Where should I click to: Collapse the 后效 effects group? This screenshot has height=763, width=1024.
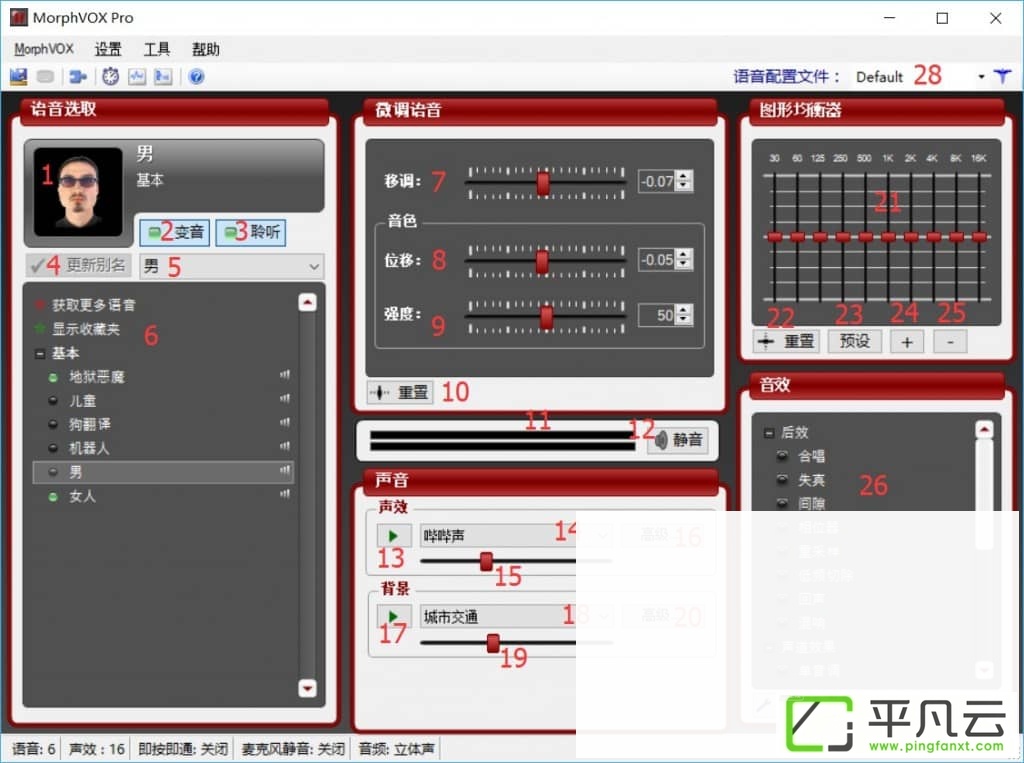[x=769, y=432]
